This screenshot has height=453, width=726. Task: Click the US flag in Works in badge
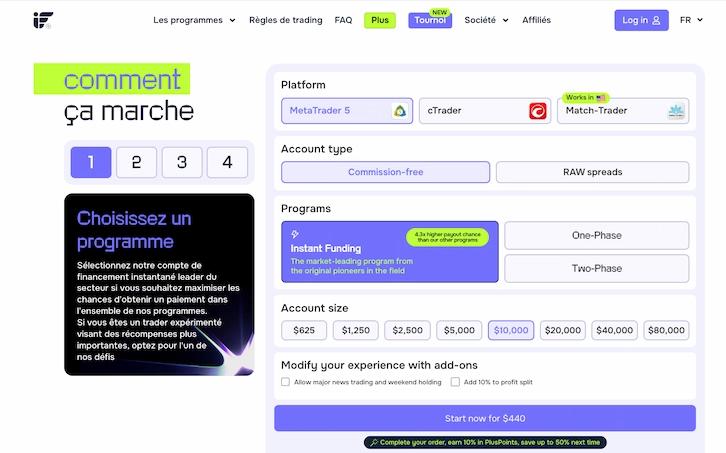(x=601, y=98)
